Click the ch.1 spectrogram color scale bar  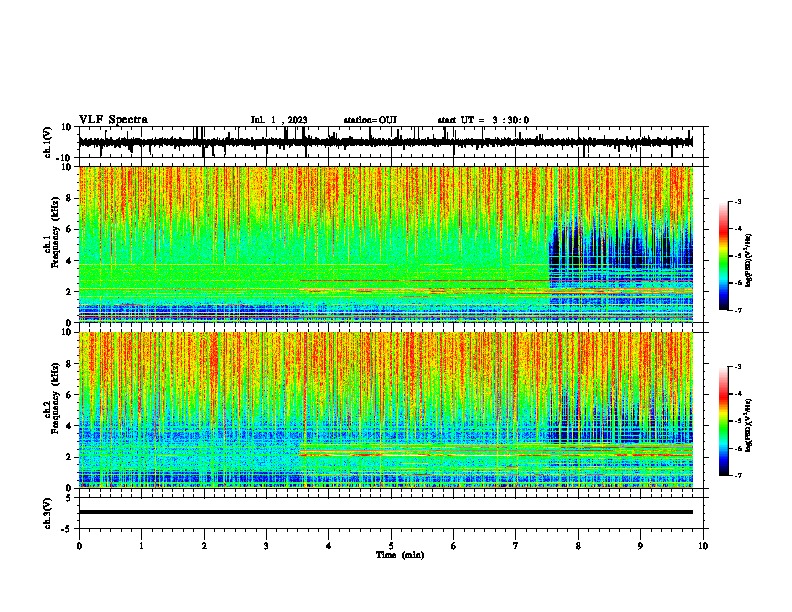tap(724, 256)
